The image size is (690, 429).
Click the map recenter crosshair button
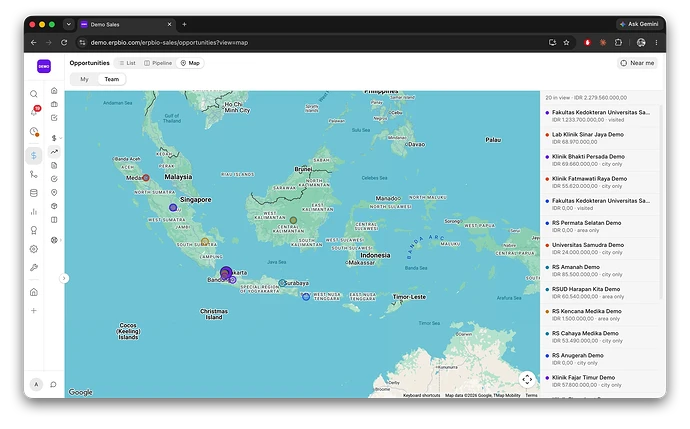click(x=527, y=379)
